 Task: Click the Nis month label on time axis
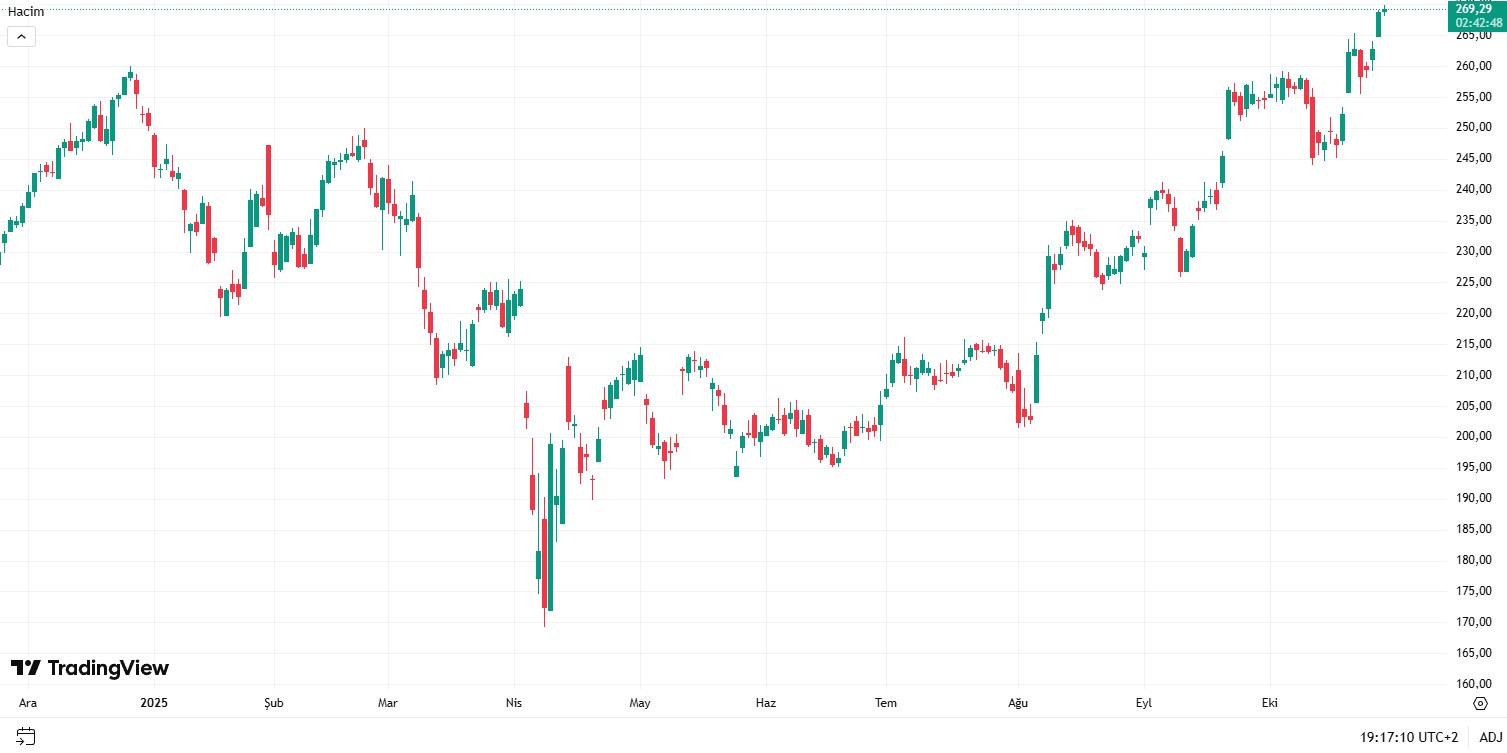(514, 703)
